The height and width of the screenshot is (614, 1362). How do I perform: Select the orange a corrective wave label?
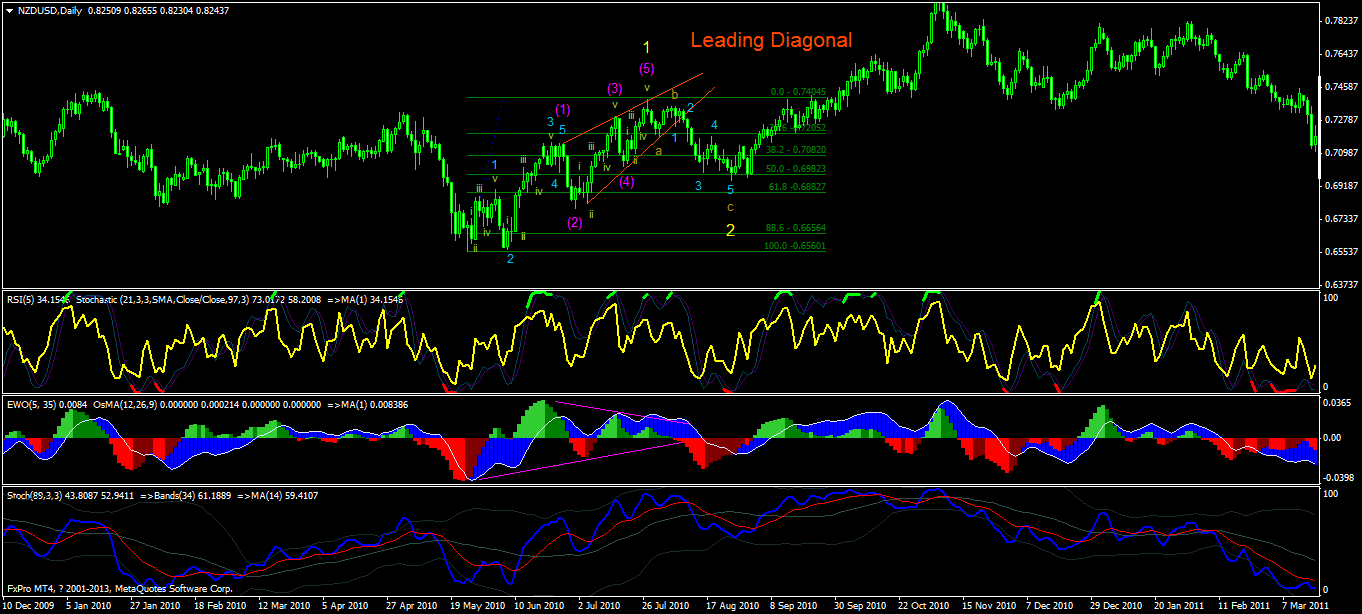(658, 151)
